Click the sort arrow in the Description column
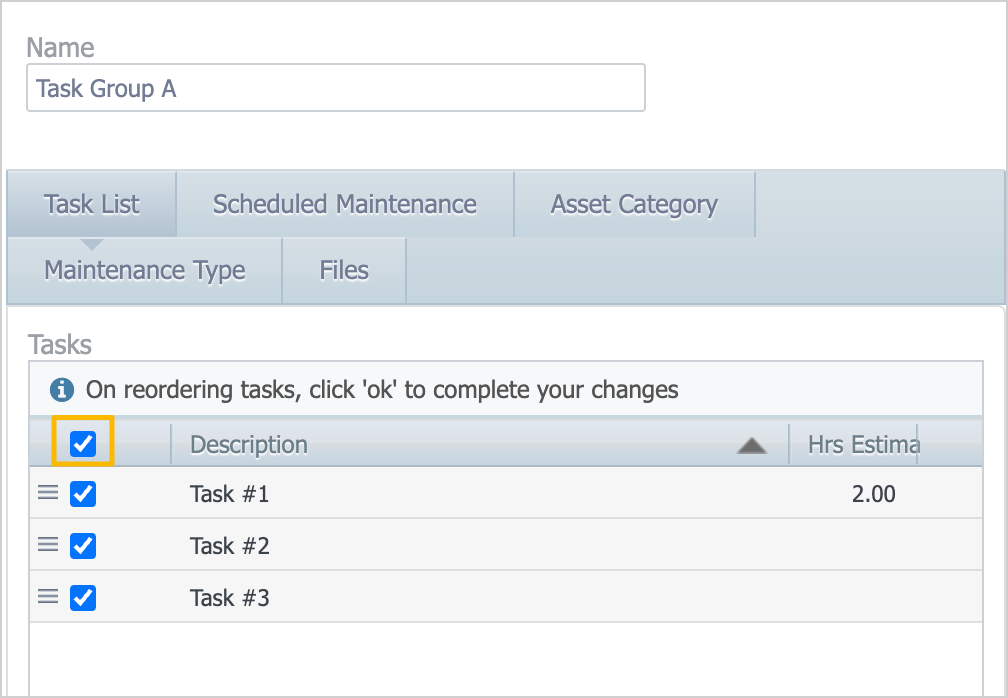 [751, 446]
